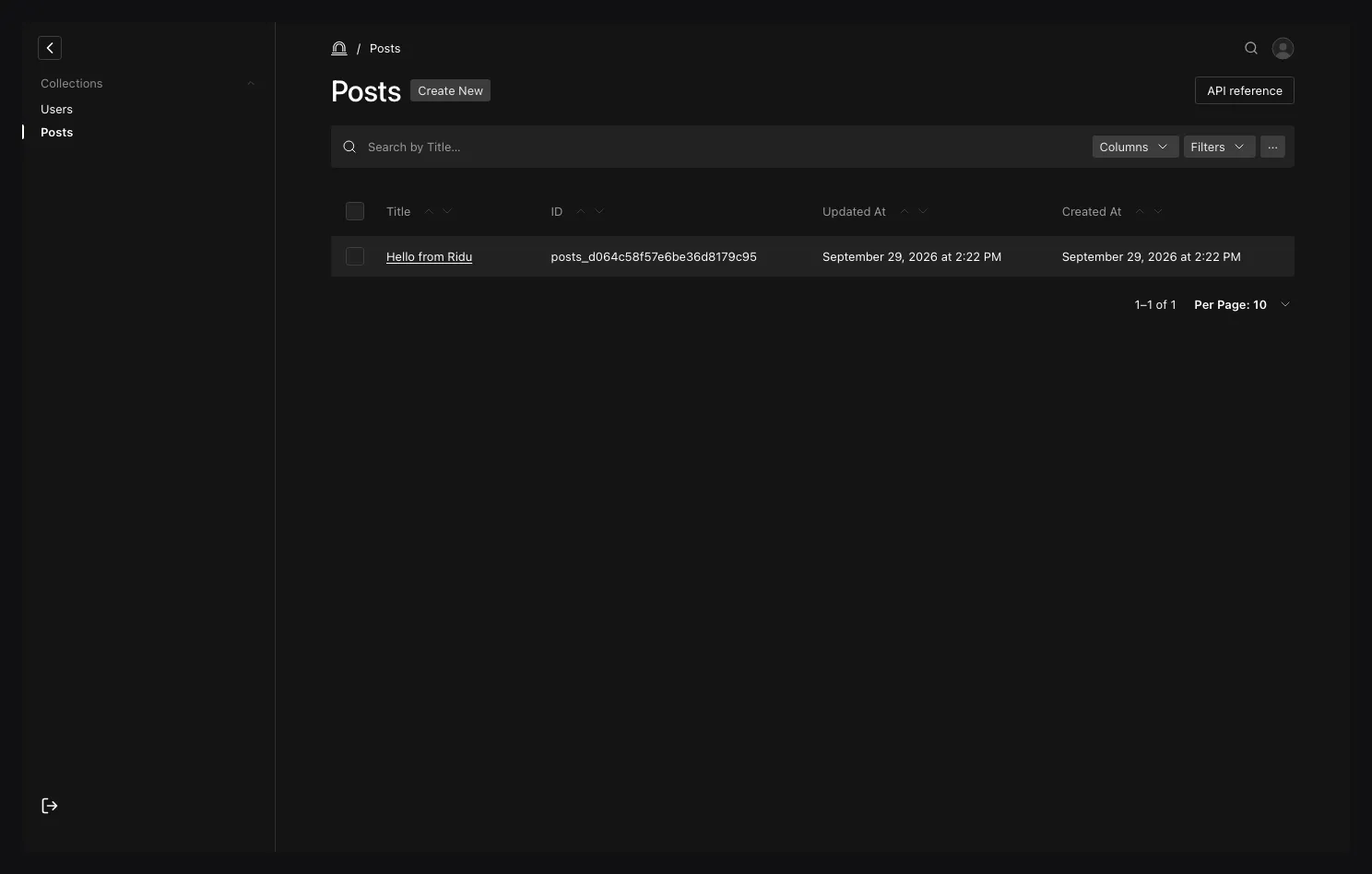Viewport: 1372px width, 874px height.
Task: Sort Created At column ascending
Action: (x=1140, y=211)
